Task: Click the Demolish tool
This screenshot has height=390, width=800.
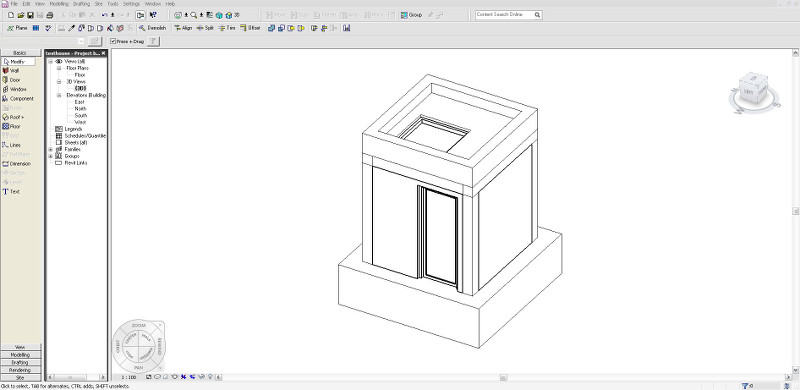Action: tap(153, 28)
